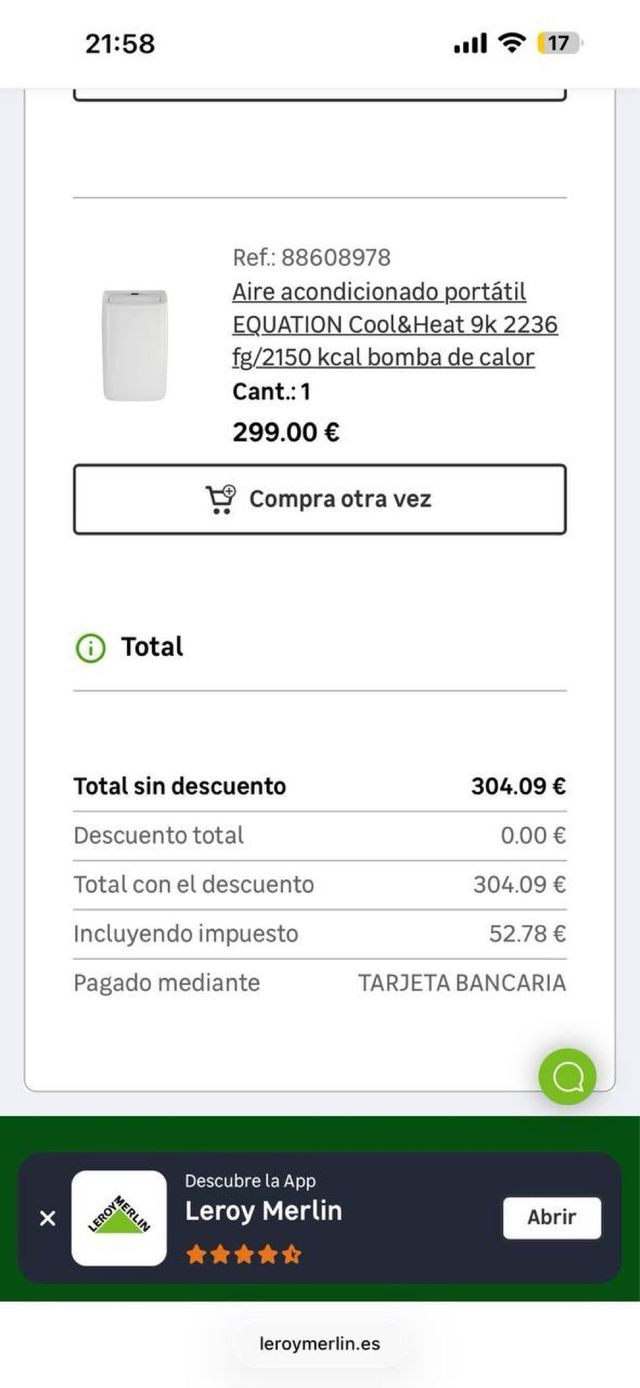This screenshot has height=1388, width=640.
Task: Tap the Wi-Fi status icon
Action: click(x=512, y=43)
